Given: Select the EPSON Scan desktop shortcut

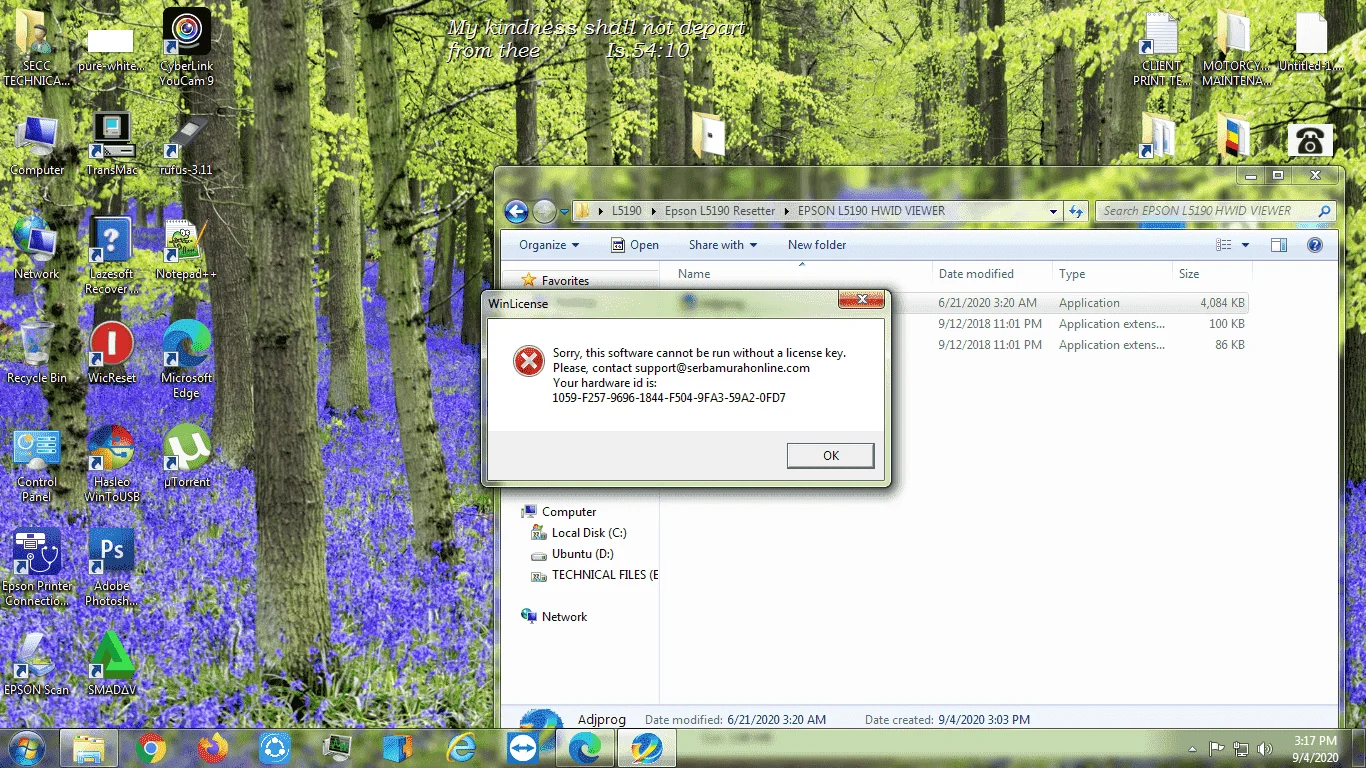Looking at the screenshot, I should click(37, 664).
